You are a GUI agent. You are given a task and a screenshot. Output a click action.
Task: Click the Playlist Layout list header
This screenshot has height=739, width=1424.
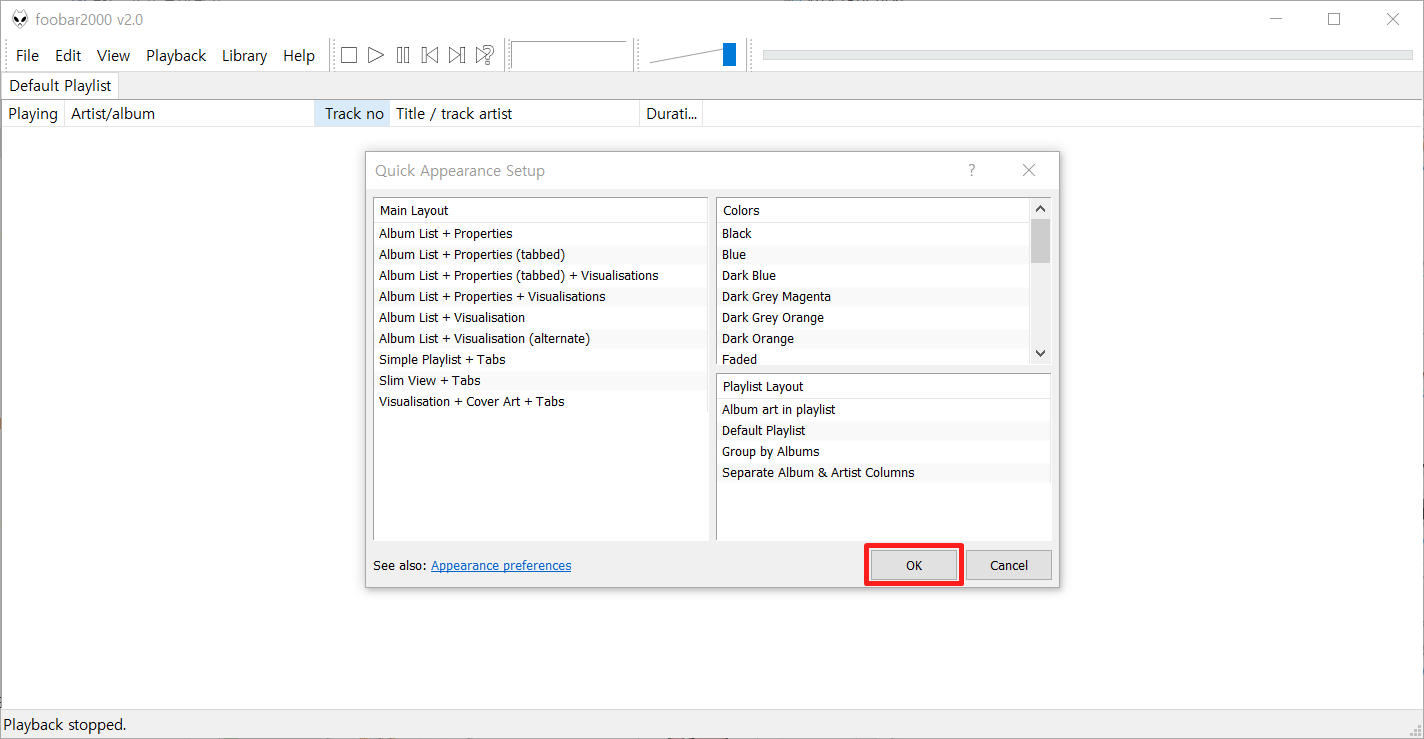[884, 387]
